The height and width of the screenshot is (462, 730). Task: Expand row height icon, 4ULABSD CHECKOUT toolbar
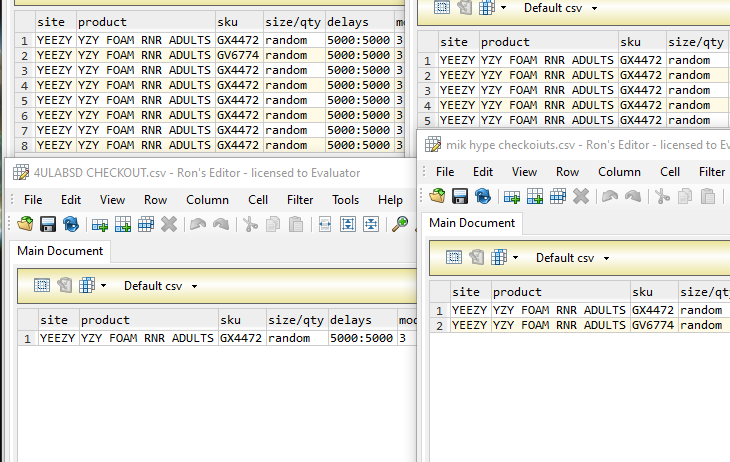click(x=348, y=224)
